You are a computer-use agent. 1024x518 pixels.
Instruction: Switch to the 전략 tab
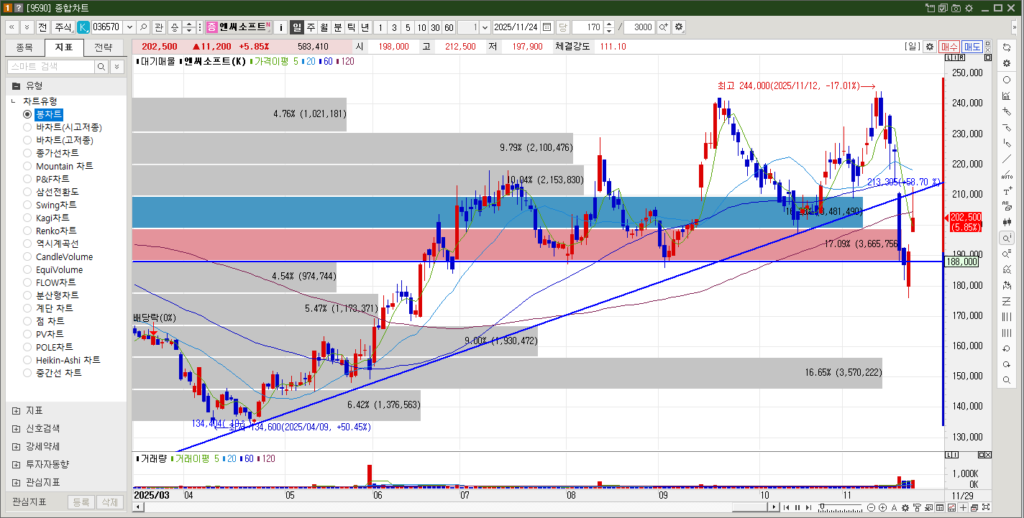pos(103,47)
